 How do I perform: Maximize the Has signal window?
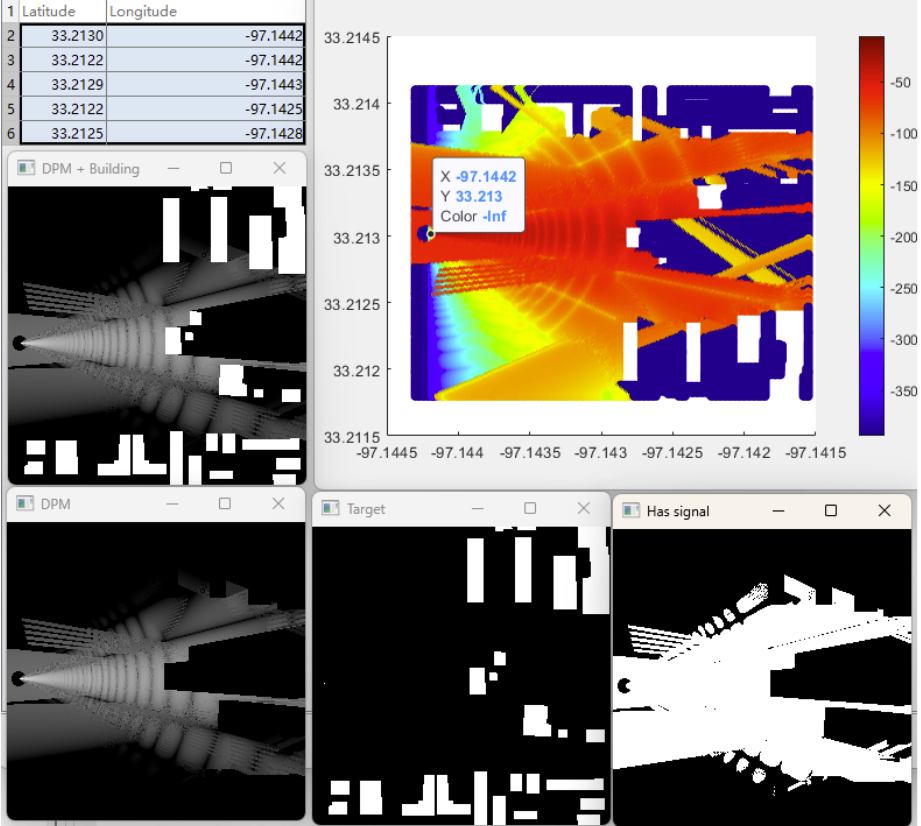click(830, 511)
